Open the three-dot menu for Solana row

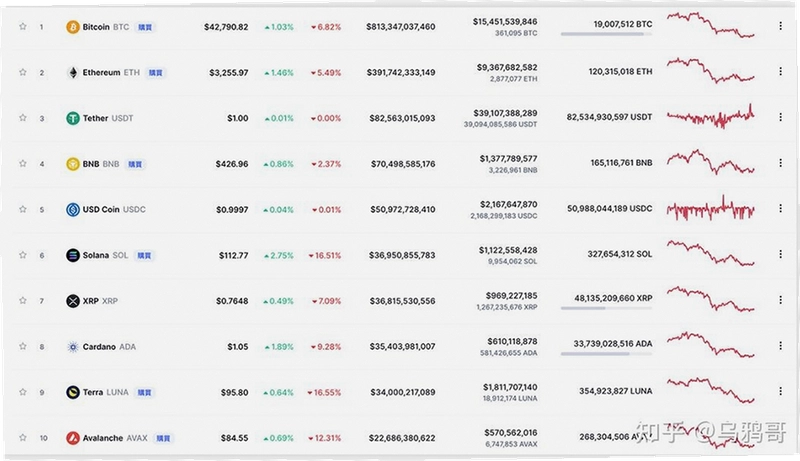(780, 254)
